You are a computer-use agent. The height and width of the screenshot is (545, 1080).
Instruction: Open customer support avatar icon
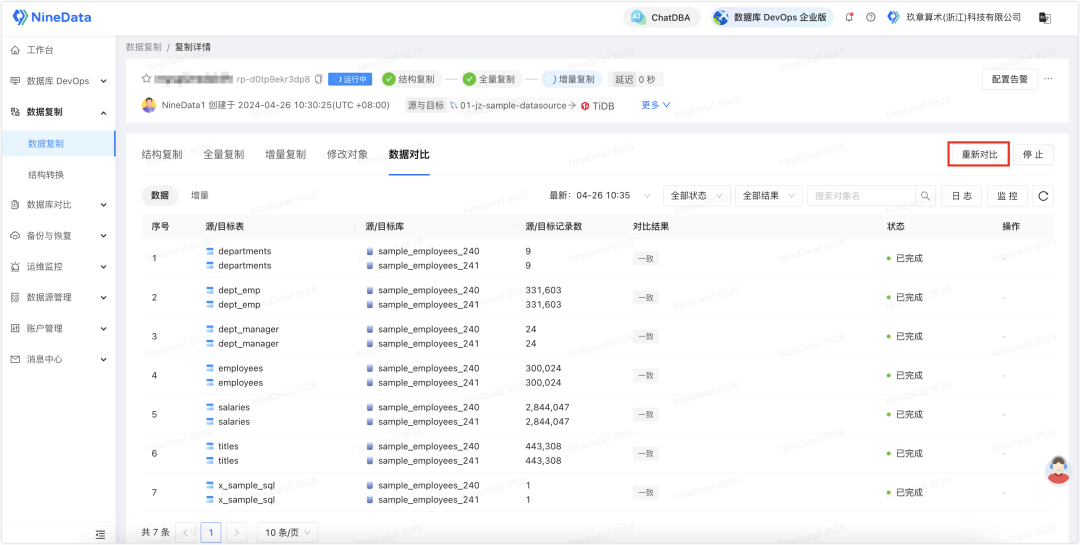point(1058,470)
